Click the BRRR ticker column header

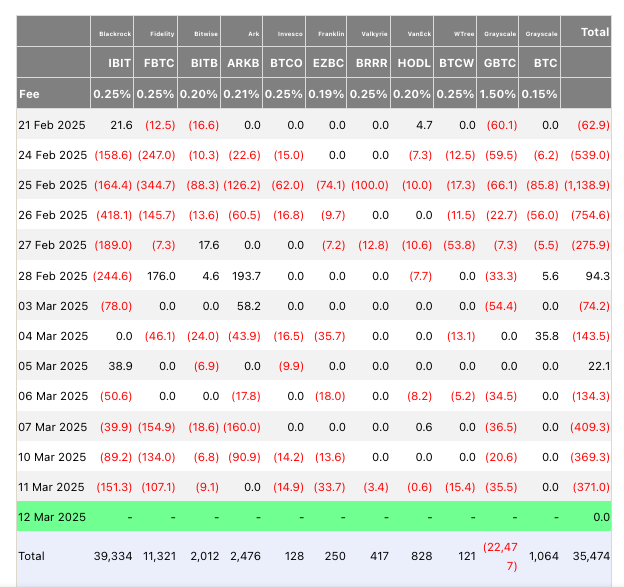[371, 63]
